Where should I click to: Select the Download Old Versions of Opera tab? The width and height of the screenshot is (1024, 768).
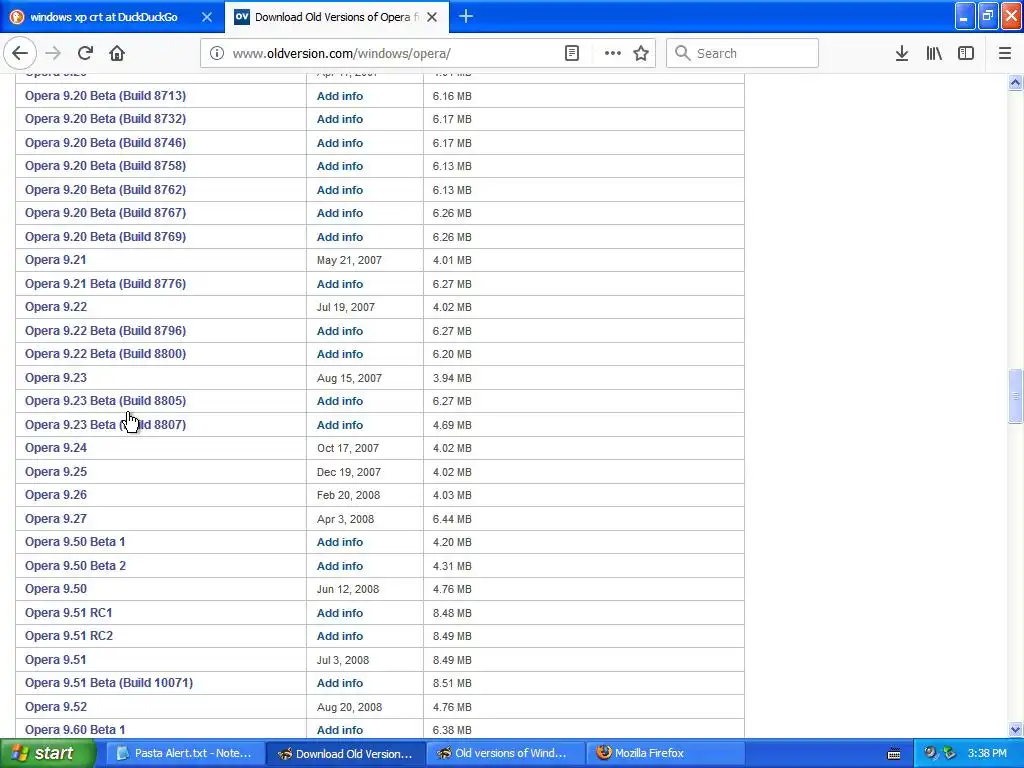pyautogui.click(x=337, y=17)
